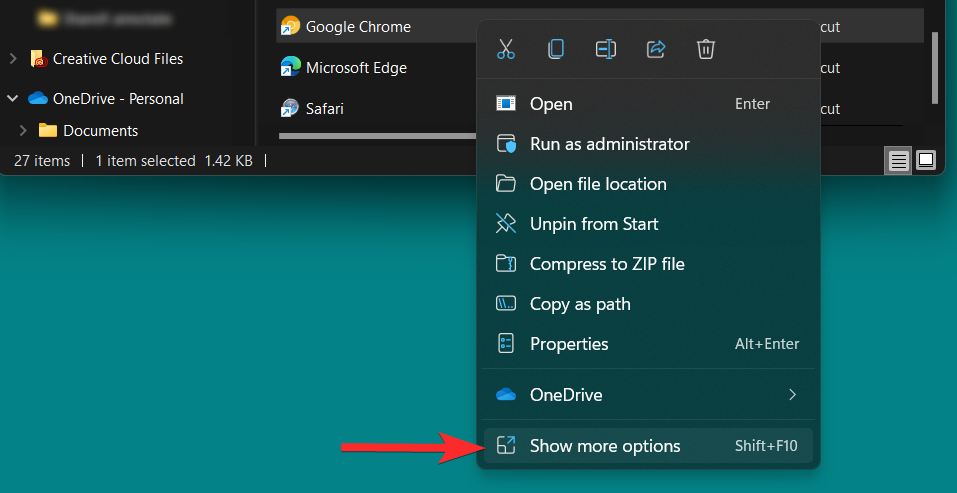
Task: Select the Microsoft Edge shortcut
Action: [355, 68]
